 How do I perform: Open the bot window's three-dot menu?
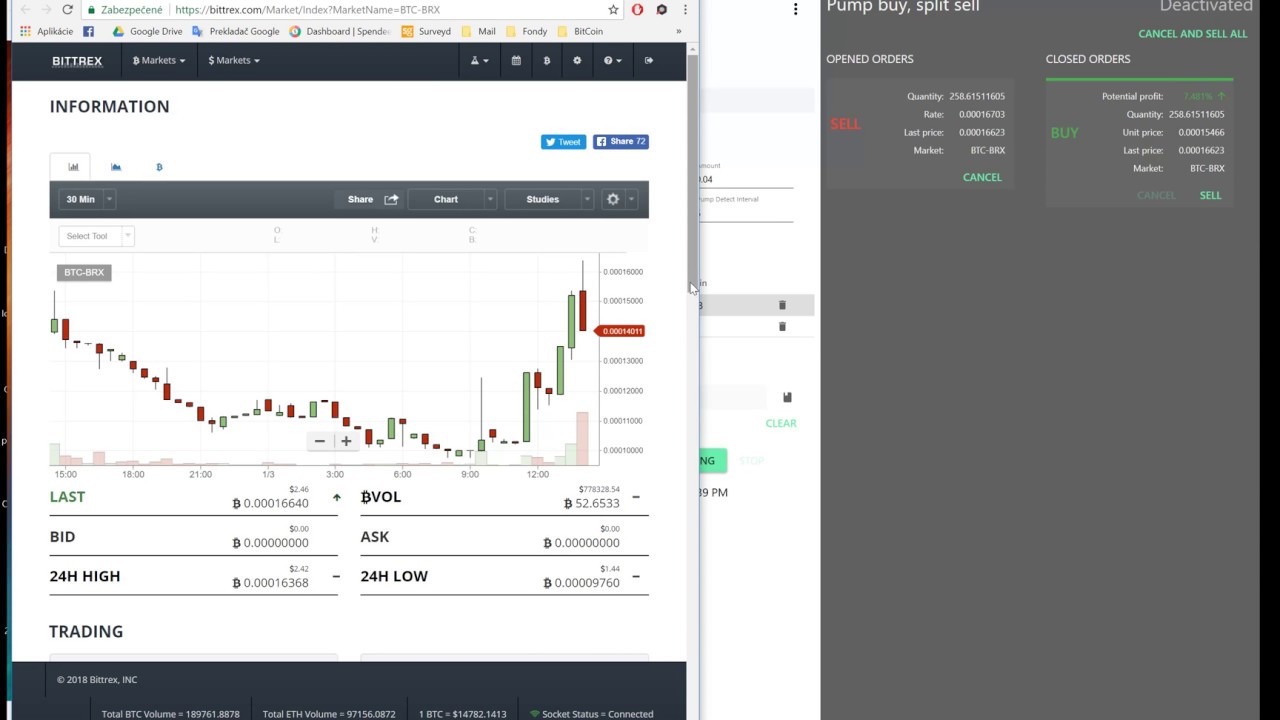click(795, 9)
